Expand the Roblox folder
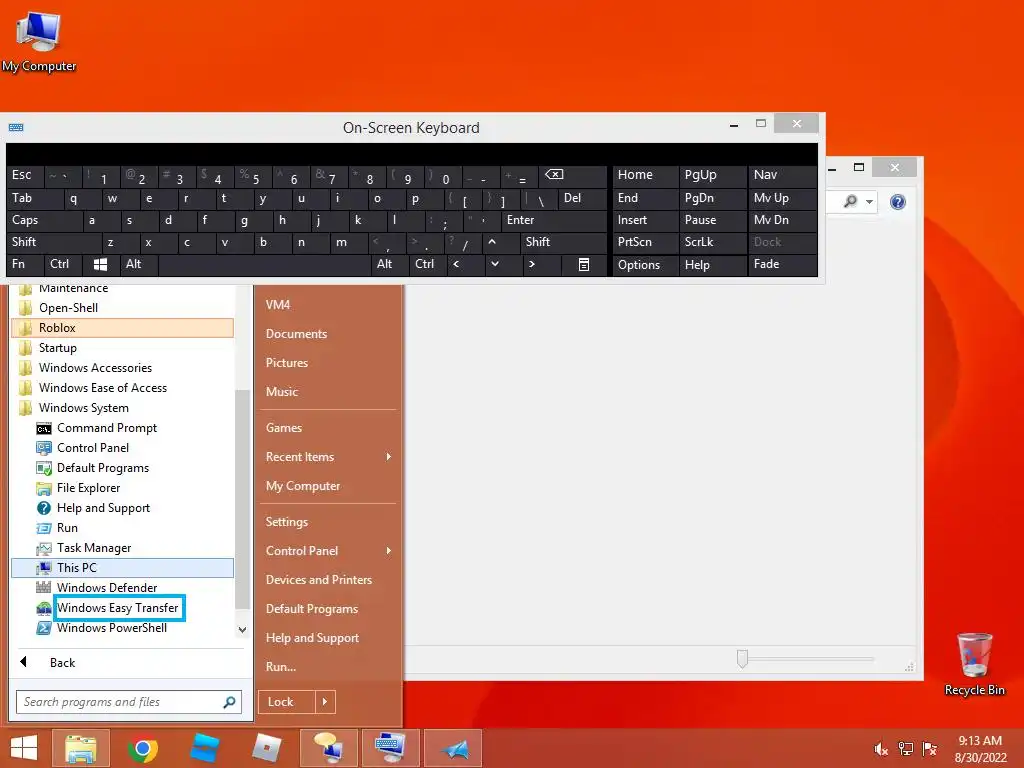 (x=122, y=328)
